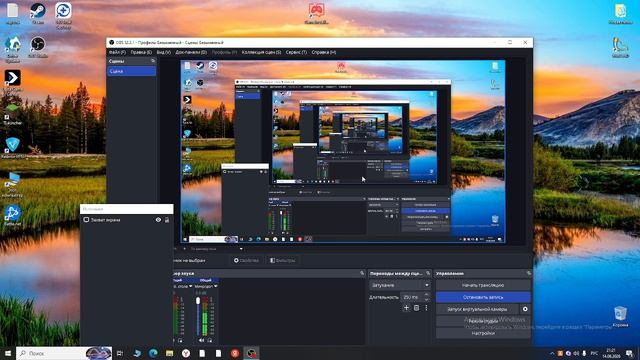Open the OBS Studio desktop shortcut
This screenshot has height=360, width=640.
38,47
